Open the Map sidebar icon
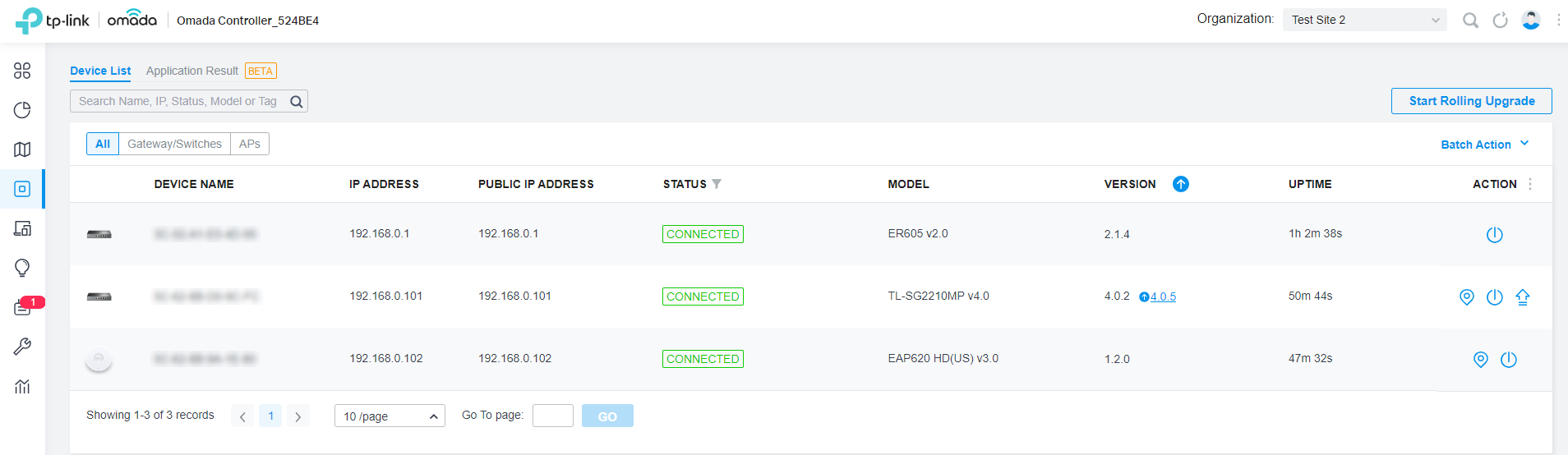Viewport: 1568px width, 455px height. coord(22,149)
